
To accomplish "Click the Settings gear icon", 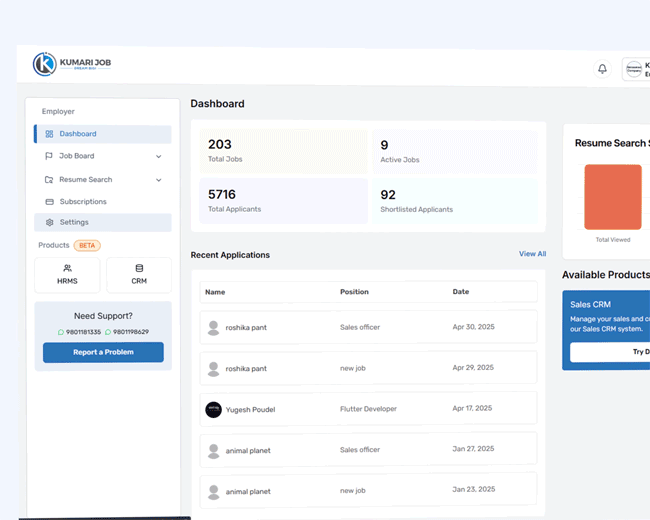I will [x=49, y=222].
